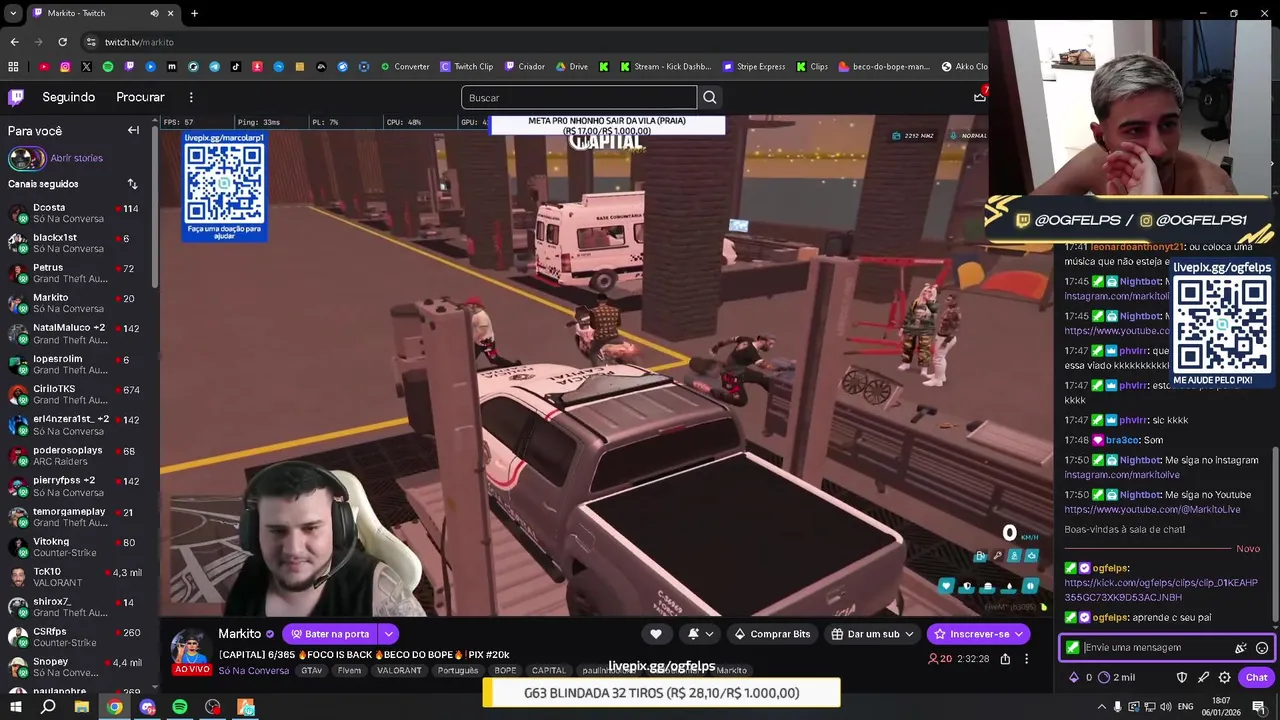The height and width of the screenshot is (720, 1280).
Task: Open the Twitch home logo
Action: click(16, 97)
